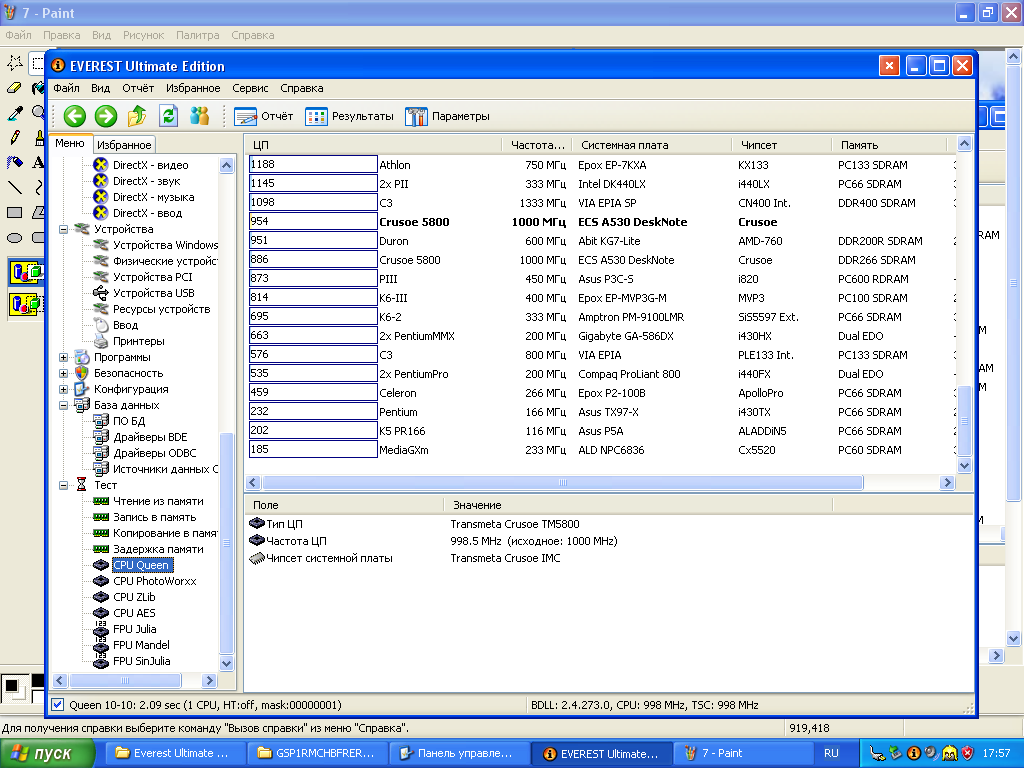Select Драйверы BDE item

[x=150, y=437]
